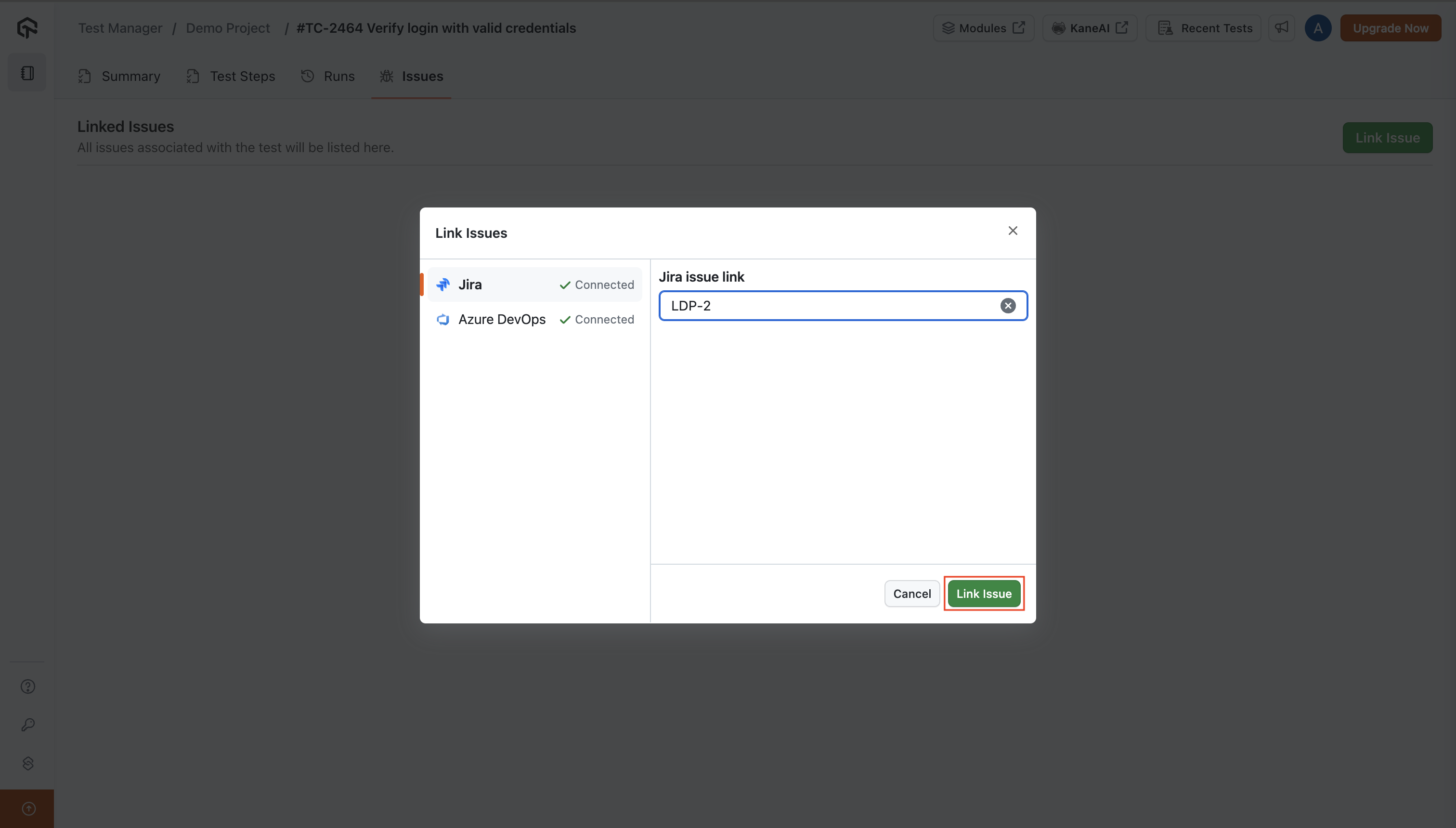Open the Test Steps tab
The height and width of the screenshot is (828, 1456).
[x=242, y=76]
